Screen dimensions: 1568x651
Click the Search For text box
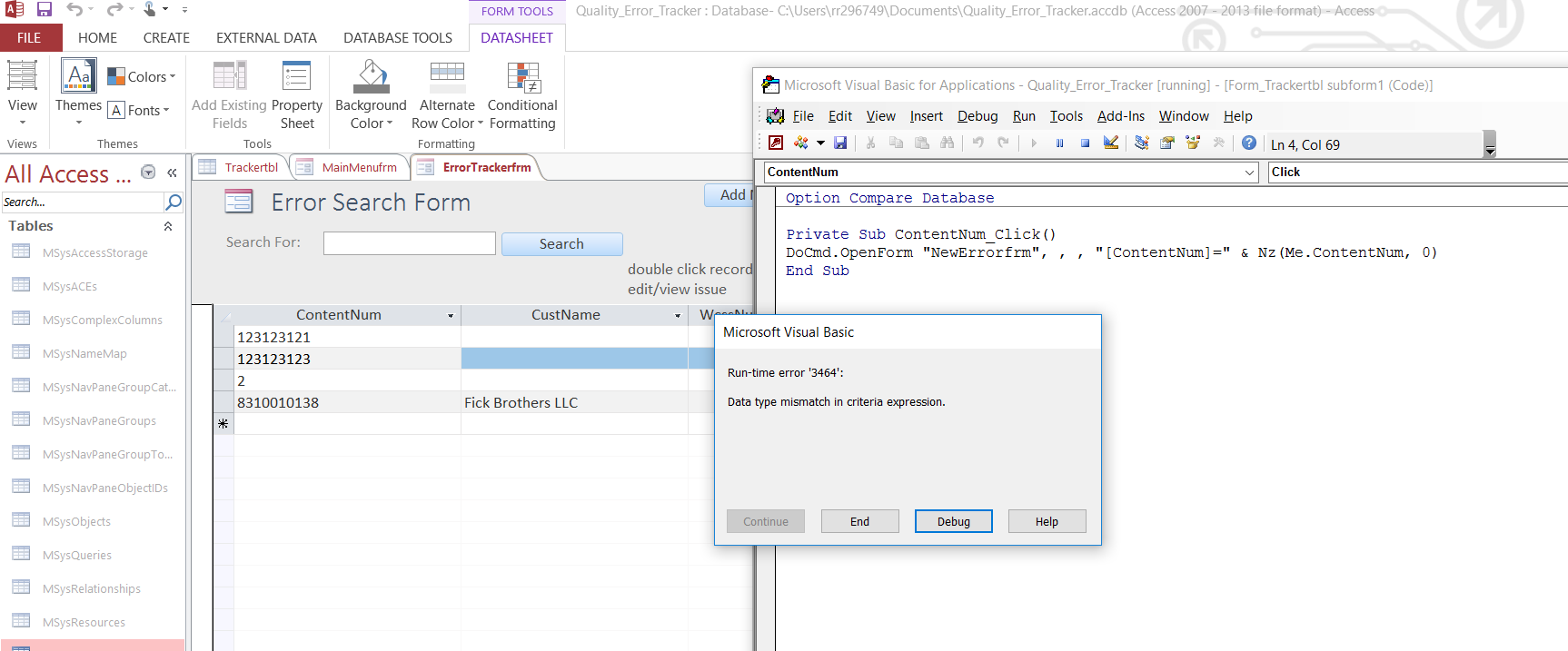click(x=410, y=243)
